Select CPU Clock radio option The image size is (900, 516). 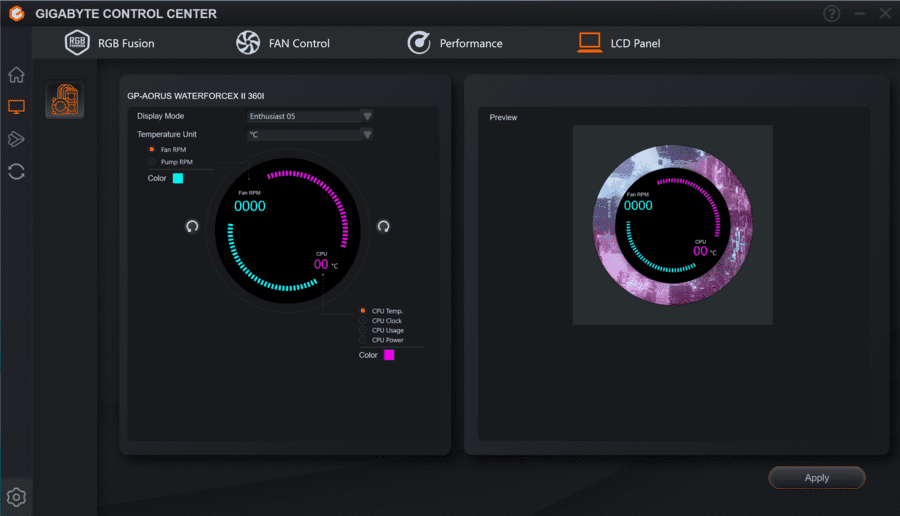pyautogui.click(x=363, y=320)
